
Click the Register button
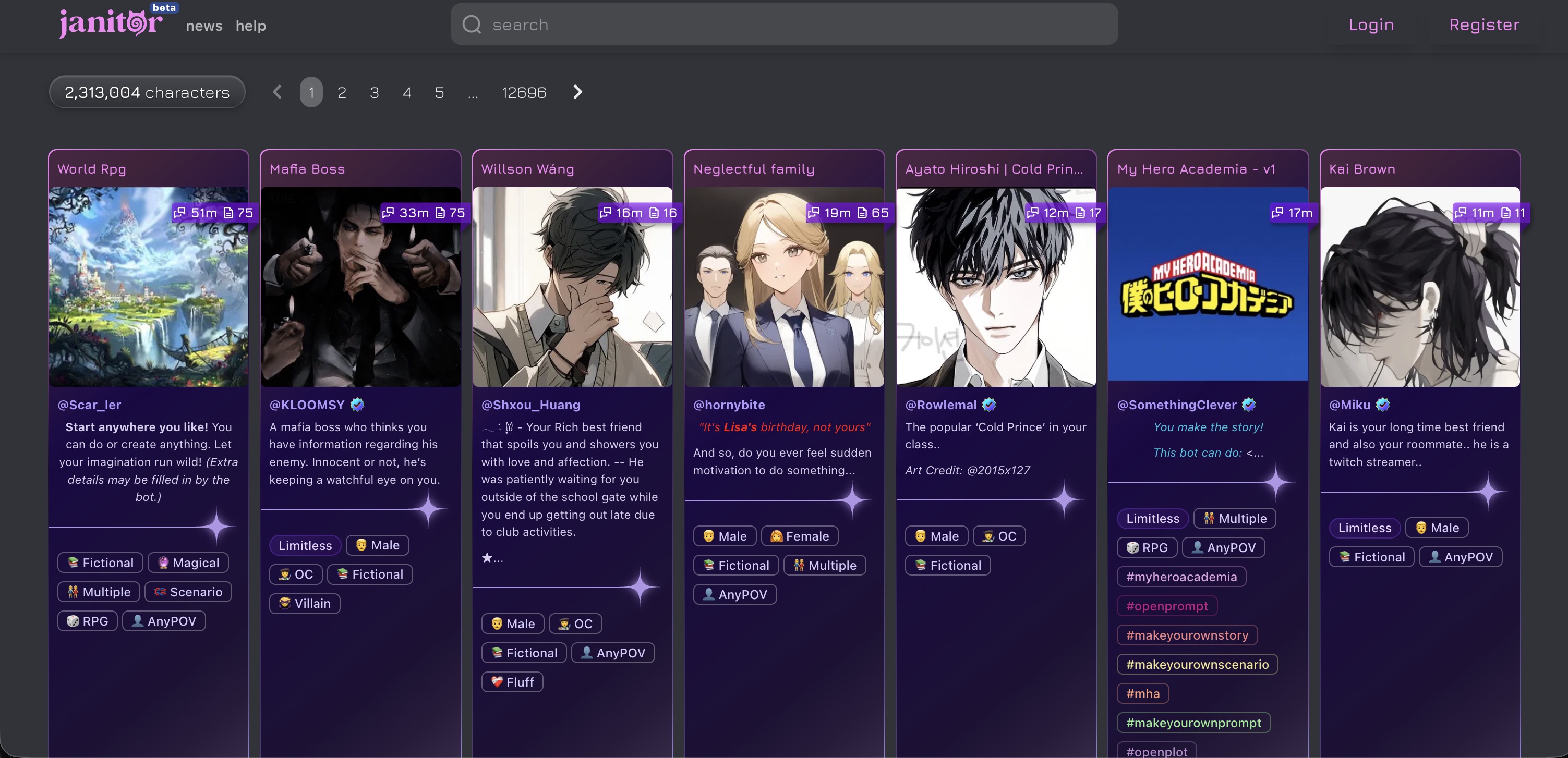click(1484, 25)
